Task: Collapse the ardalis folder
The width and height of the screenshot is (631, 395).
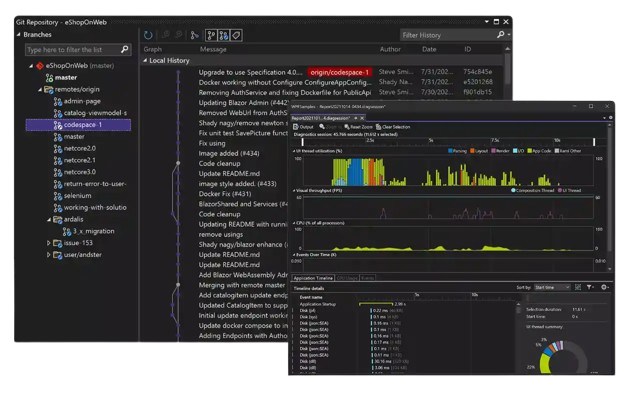Action: [49, 220]
